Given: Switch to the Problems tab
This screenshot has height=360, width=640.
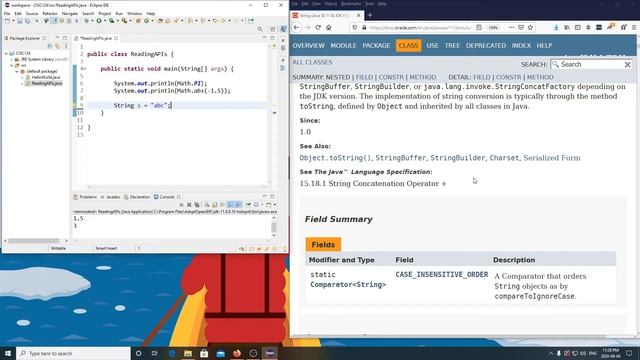Looking at the screenshot, I should coord(85,197).
